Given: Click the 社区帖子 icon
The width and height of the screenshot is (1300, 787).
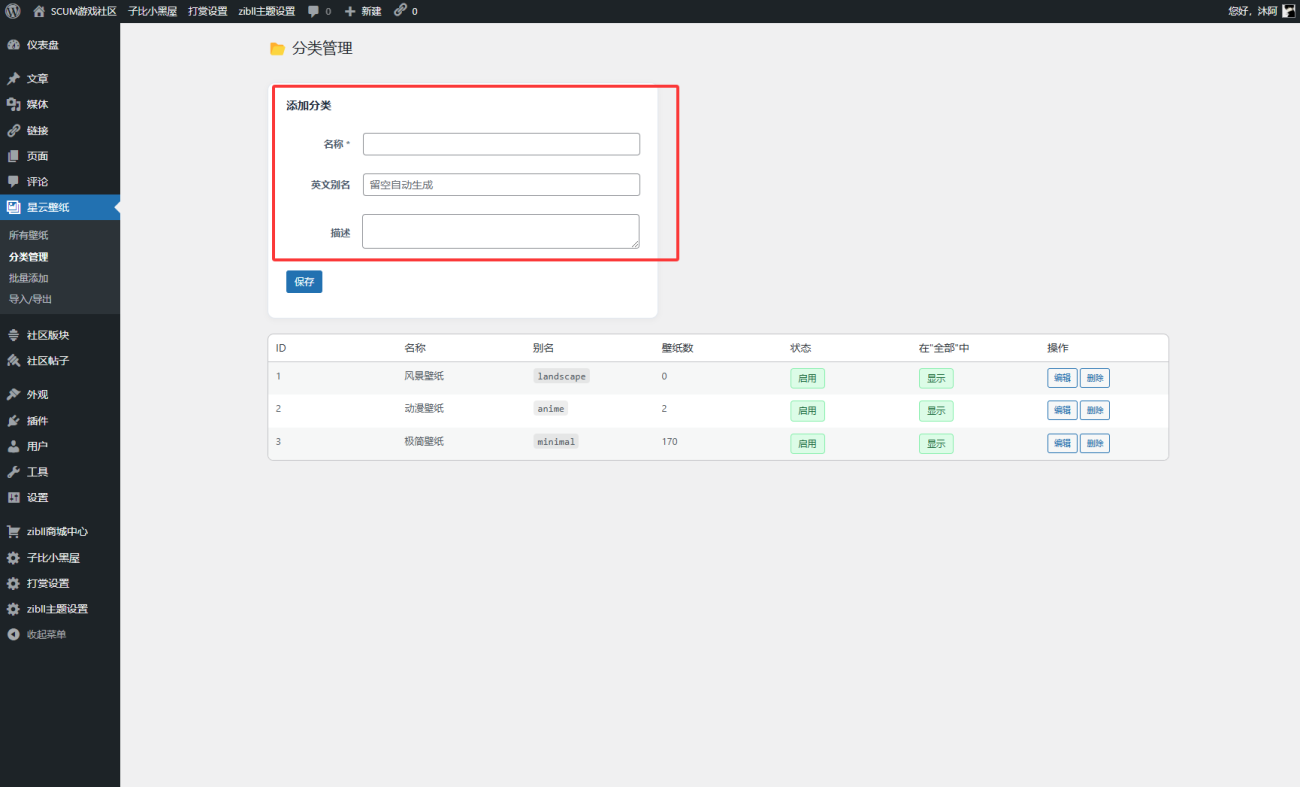Looking at the screenshot, I should point(14,361).
